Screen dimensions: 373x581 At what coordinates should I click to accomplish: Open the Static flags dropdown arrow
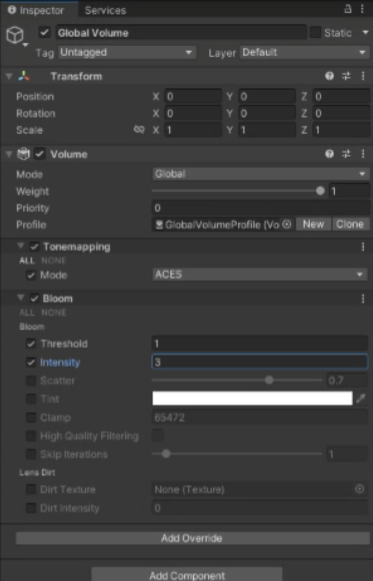365,33
